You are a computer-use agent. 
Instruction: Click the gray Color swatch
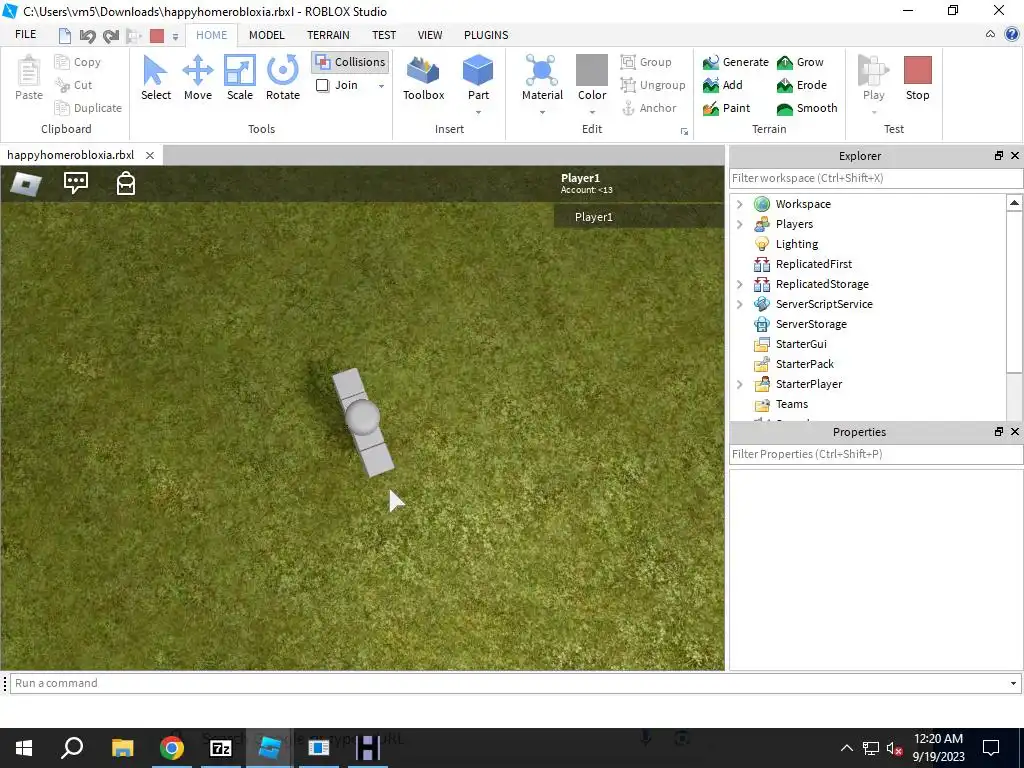point(592,70)
